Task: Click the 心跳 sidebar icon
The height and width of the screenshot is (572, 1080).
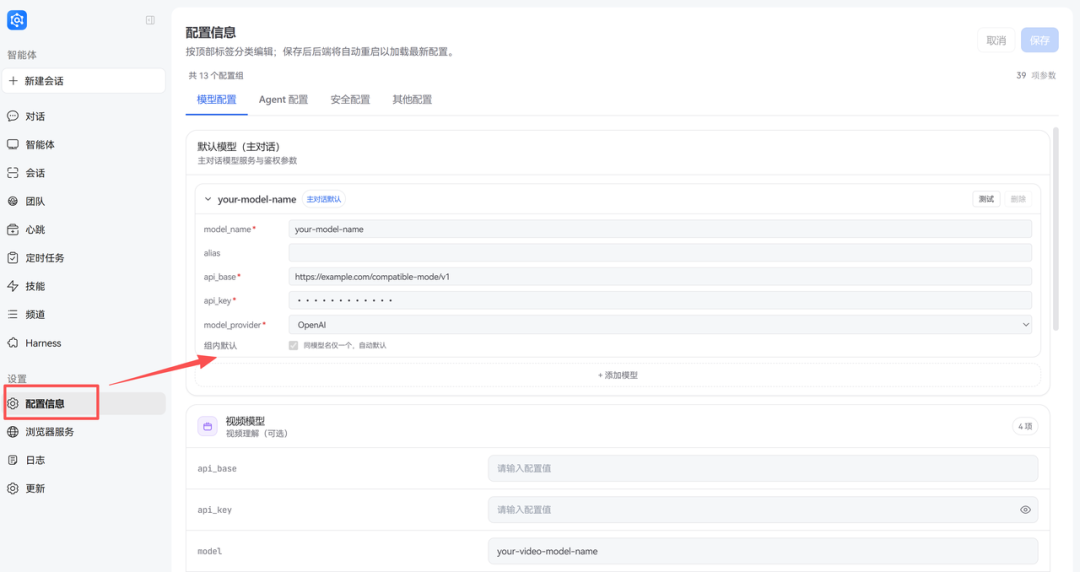Action: (x=13, y=229)
